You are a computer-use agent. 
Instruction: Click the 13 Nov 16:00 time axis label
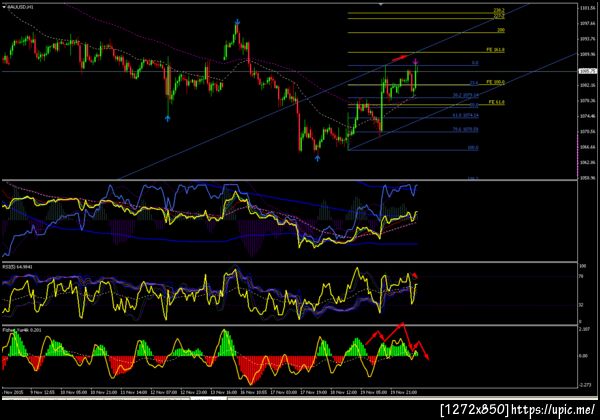(225, 392)
